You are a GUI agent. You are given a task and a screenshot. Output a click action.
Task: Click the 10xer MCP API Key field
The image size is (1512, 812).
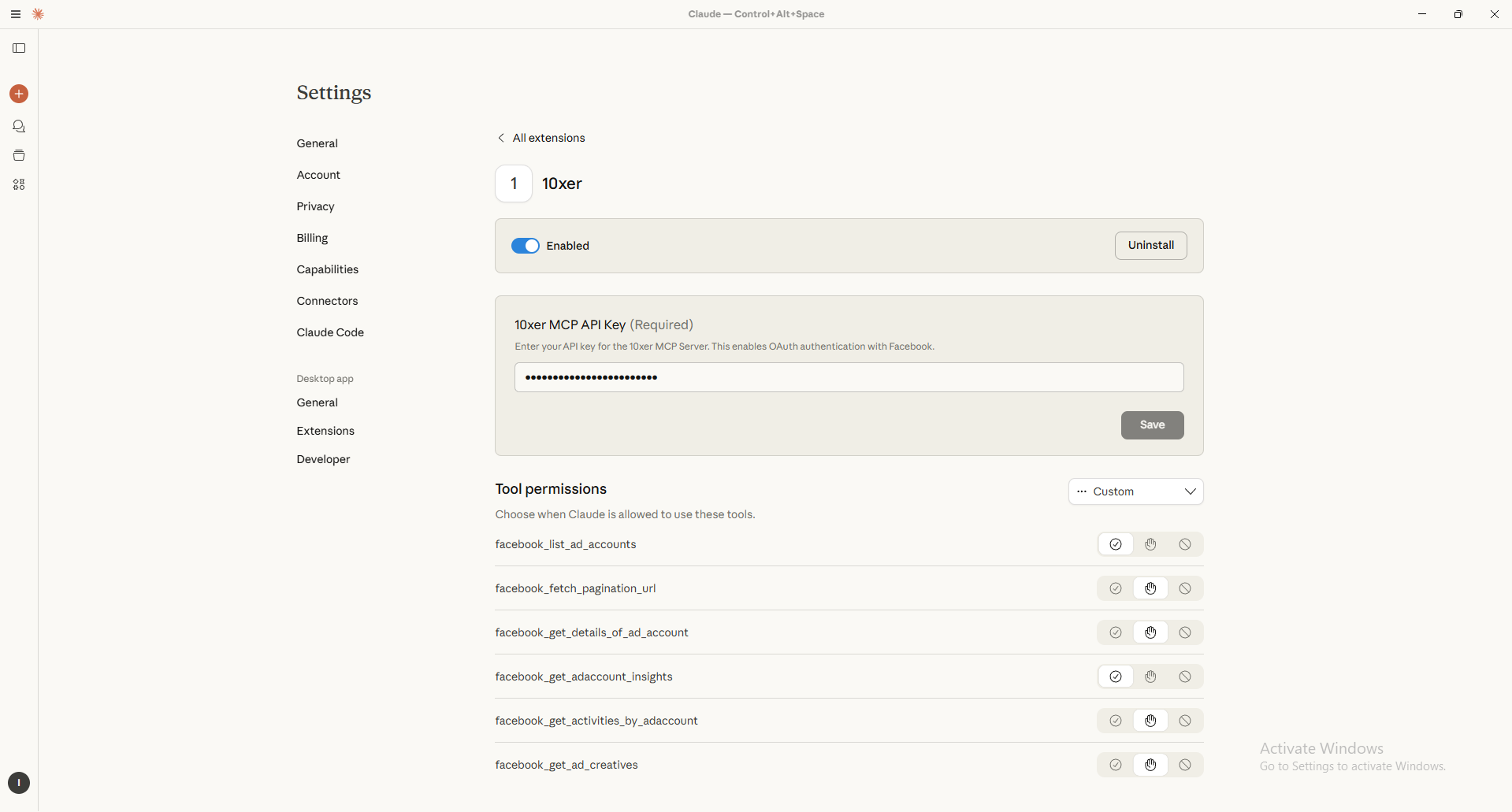point(849,377)
